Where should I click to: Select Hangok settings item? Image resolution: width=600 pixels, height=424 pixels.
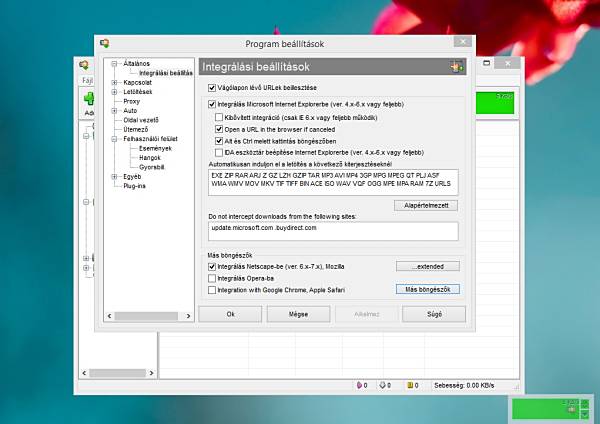point(150,158)
